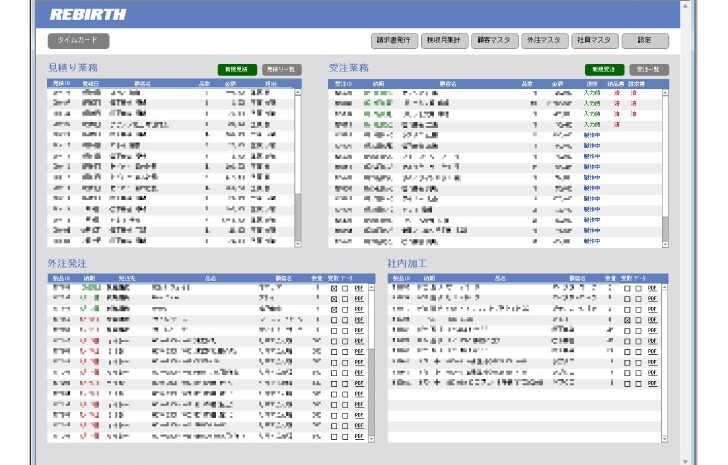The width and height of the screenshot is (728, 465).
Task: Click the first 製作中 status in 受注業務
Action: pyautogui.click(x=592, y=135)
